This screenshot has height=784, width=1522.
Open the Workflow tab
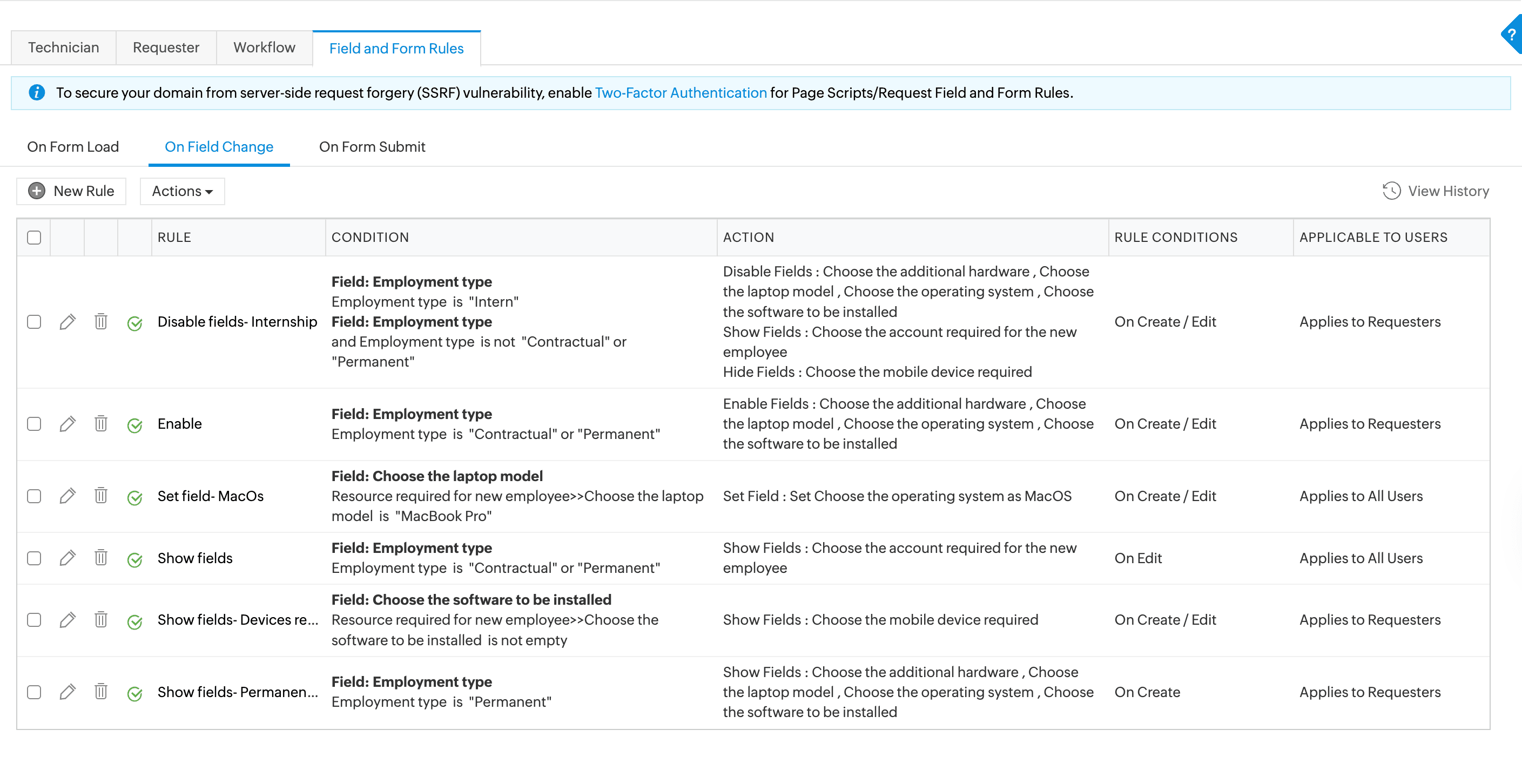(x=264, y=48)
